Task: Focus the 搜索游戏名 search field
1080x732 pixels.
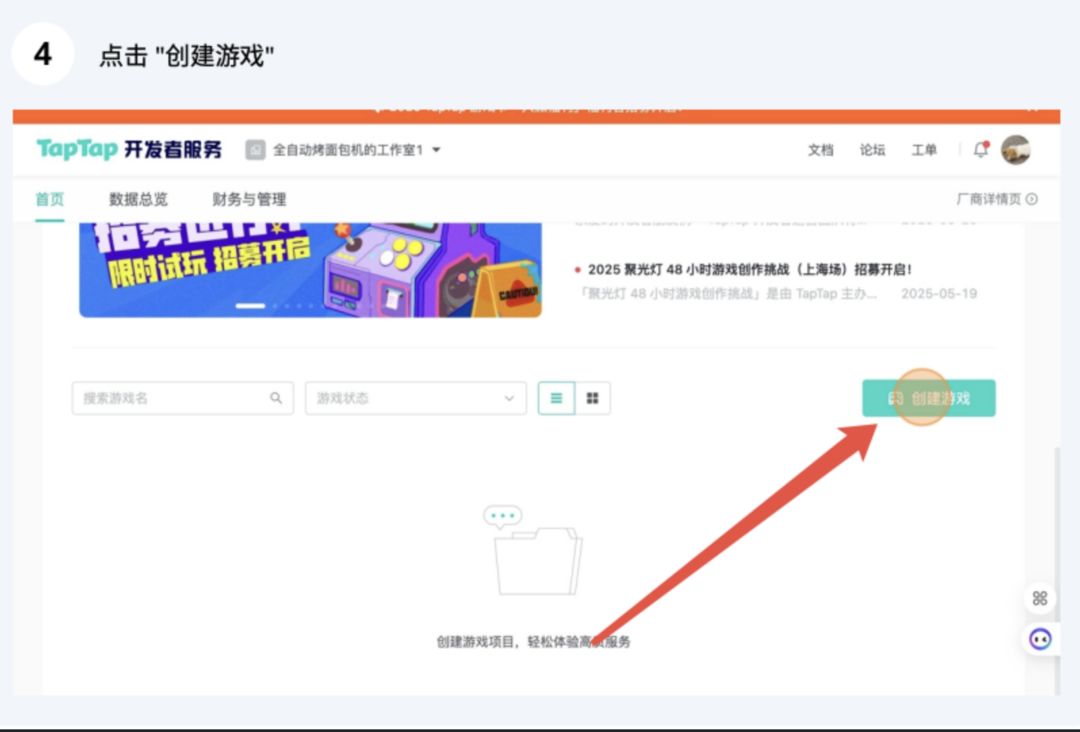Action: (183, 398)
